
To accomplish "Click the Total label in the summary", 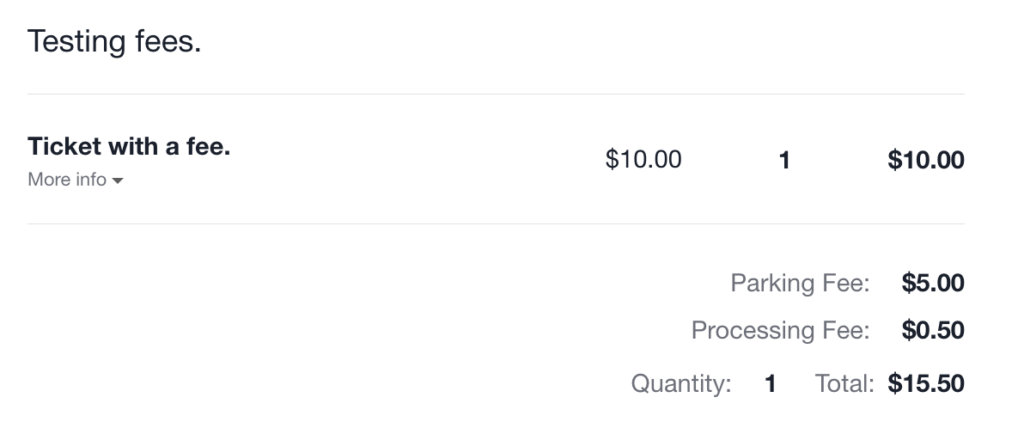I will pyautogui.click(x=845, y=383).
